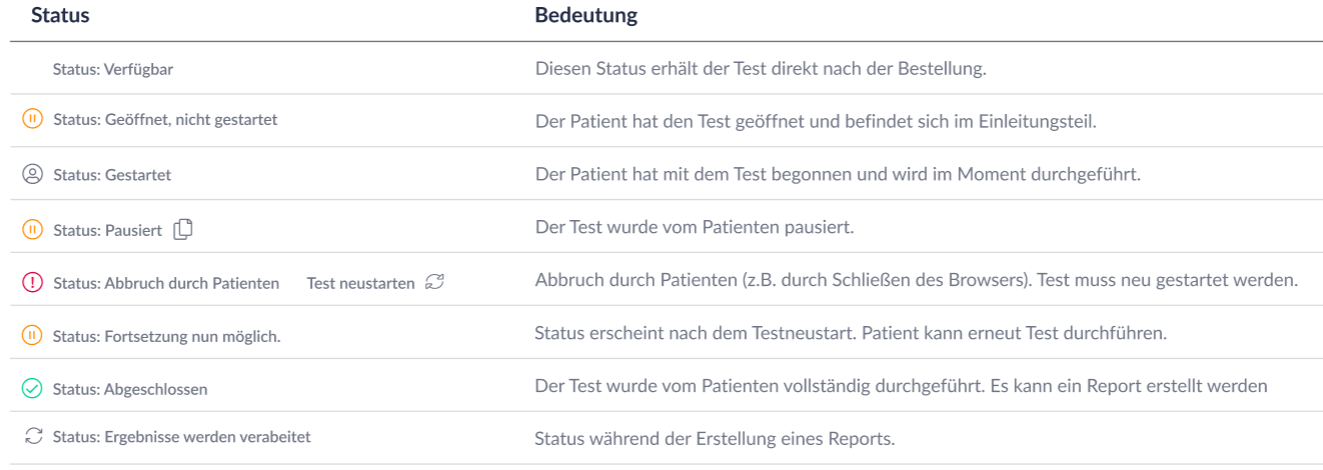Click the orange pause icon beside "Status: Pausiert"
This screenshot has width=1323, height=470.
coord(32,229)
